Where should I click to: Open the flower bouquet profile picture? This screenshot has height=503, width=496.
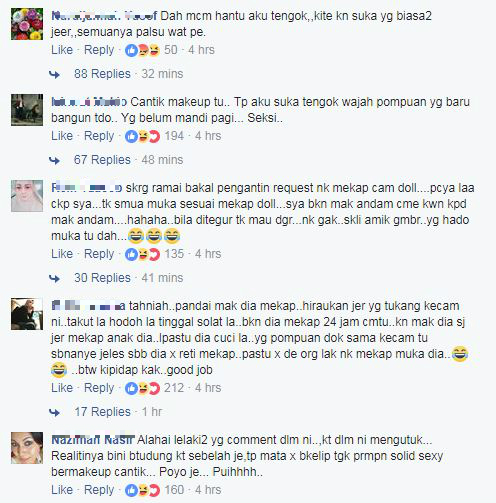[x=27, y=24]
